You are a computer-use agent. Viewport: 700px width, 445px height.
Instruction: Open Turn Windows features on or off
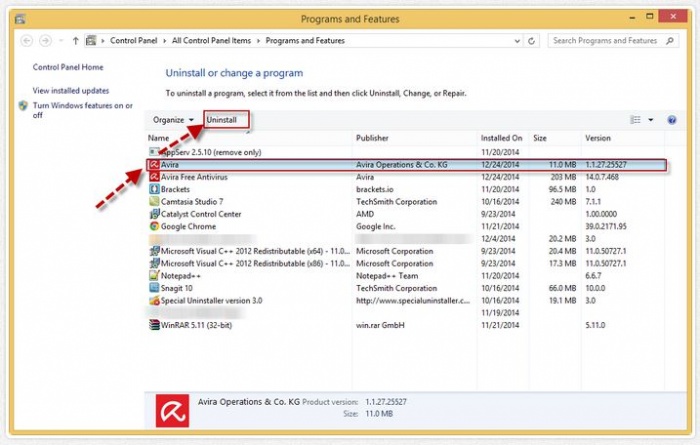click(83, 110)
